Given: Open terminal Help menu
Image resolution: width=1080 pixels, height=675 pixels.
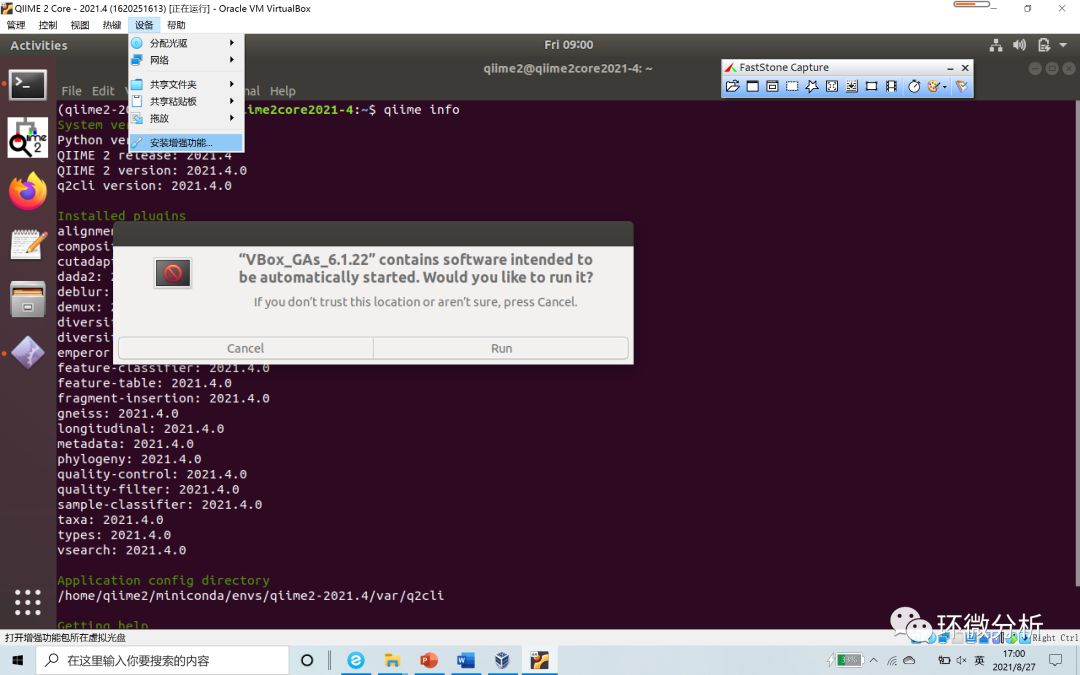Looking at the screenshot, I should (x=282, y=91).
